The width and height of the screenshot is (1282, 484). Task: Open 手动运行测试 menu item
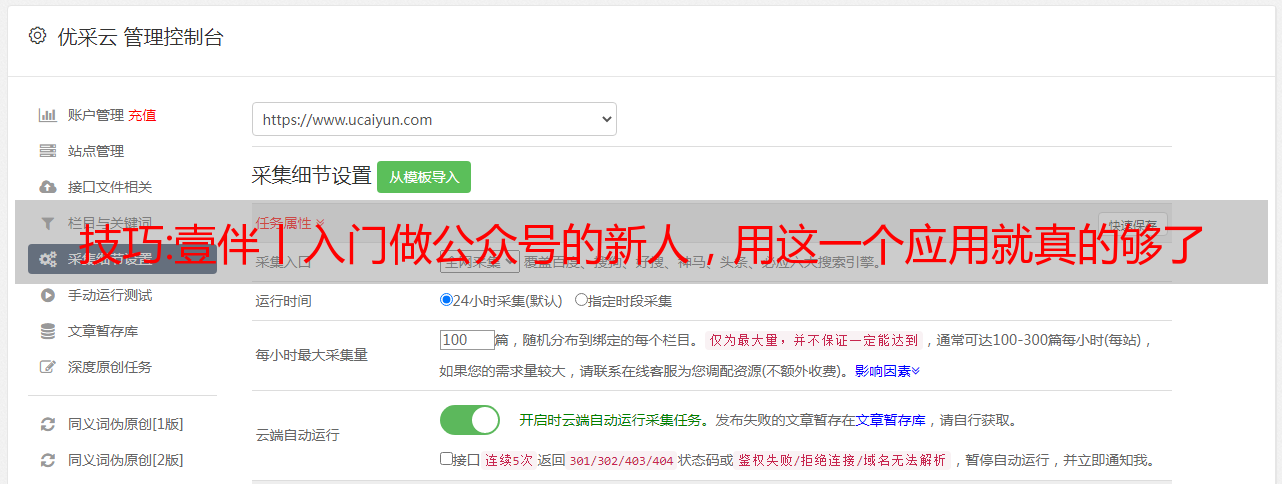110,295
